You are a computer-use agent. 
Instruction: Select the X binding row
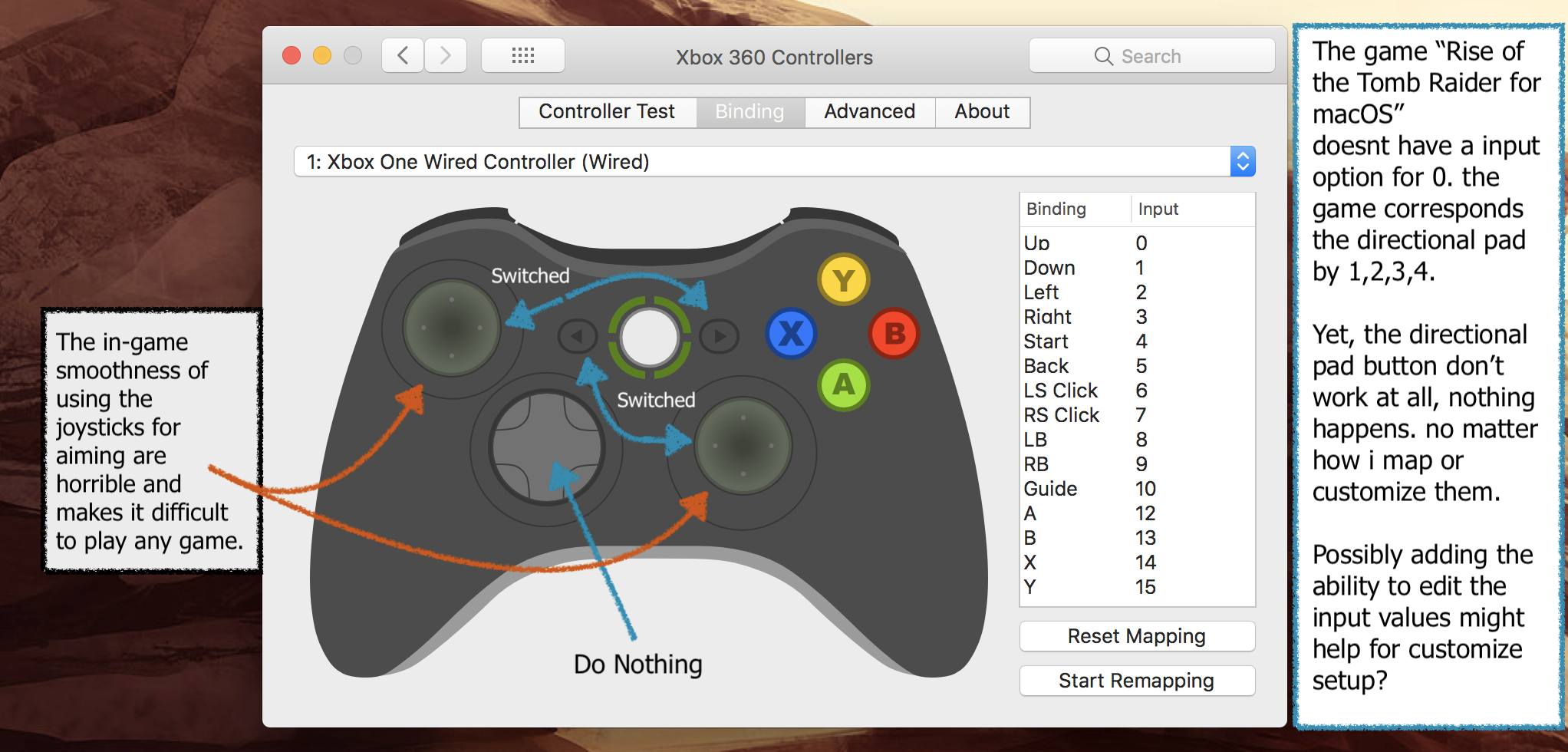click(x=1137, y=562)
